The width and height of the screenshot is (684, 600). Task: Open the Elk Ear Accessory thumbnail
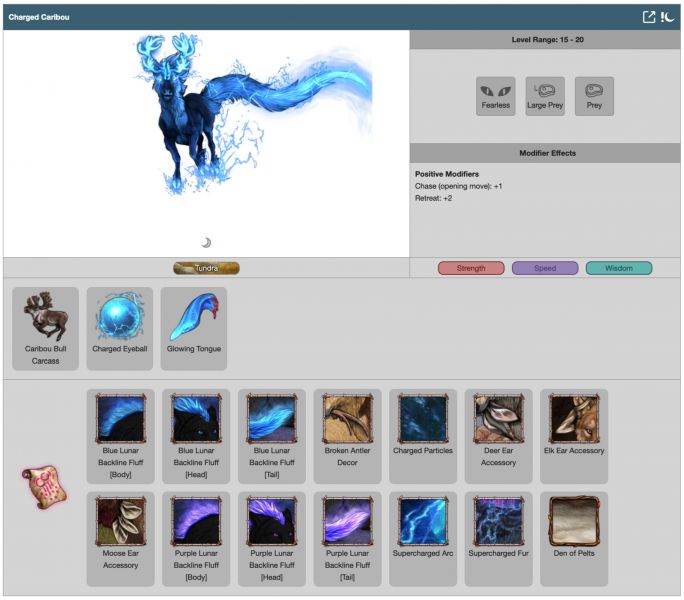[x=574, y=419]
